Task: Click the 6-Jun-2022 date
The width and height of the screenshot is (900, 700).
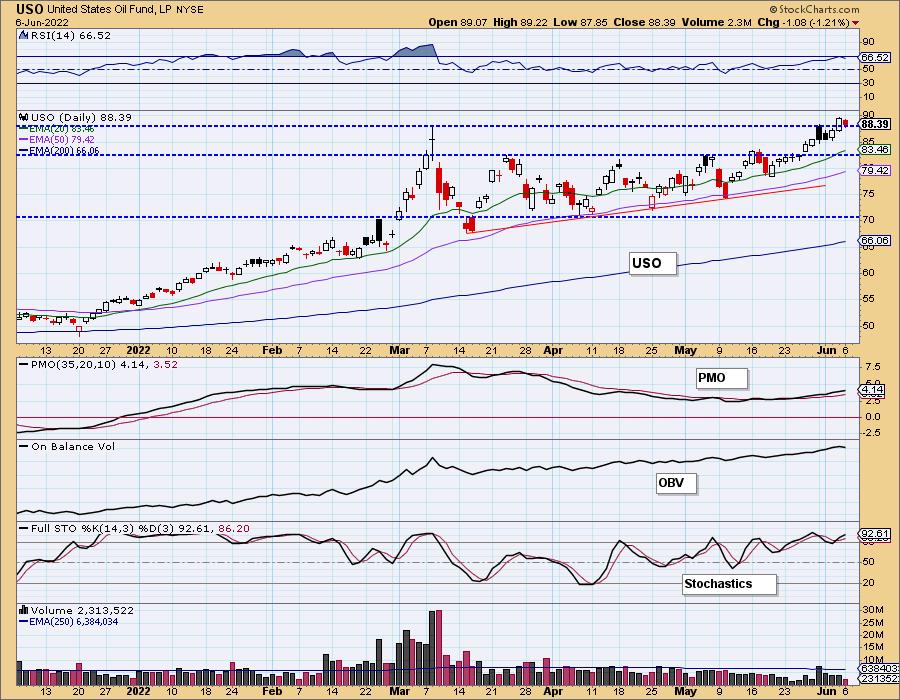Action: 42,22
